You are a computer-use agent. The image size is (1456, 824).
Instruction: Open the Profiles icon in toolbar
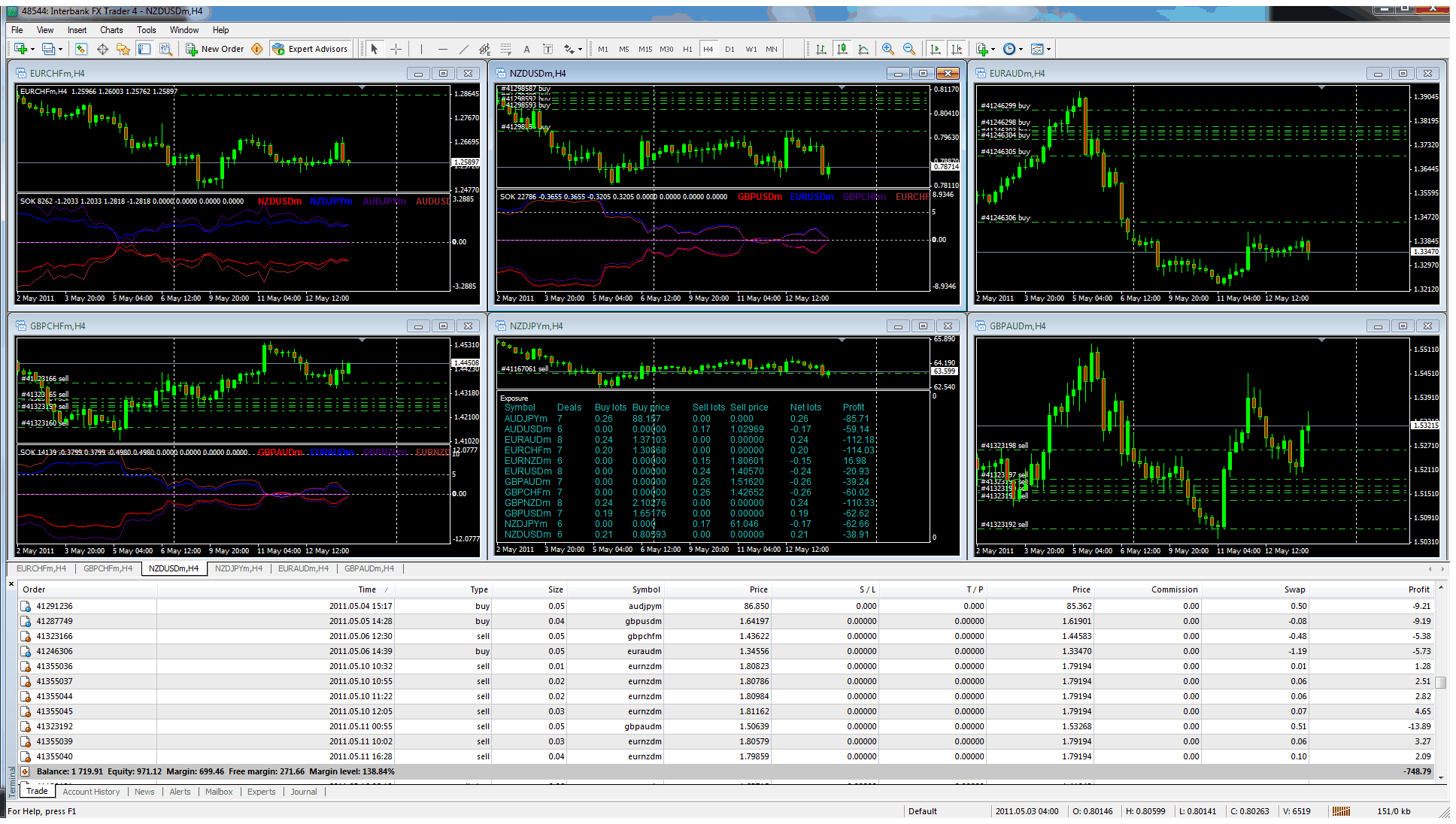pyautogui.click(x=48, y=49)
